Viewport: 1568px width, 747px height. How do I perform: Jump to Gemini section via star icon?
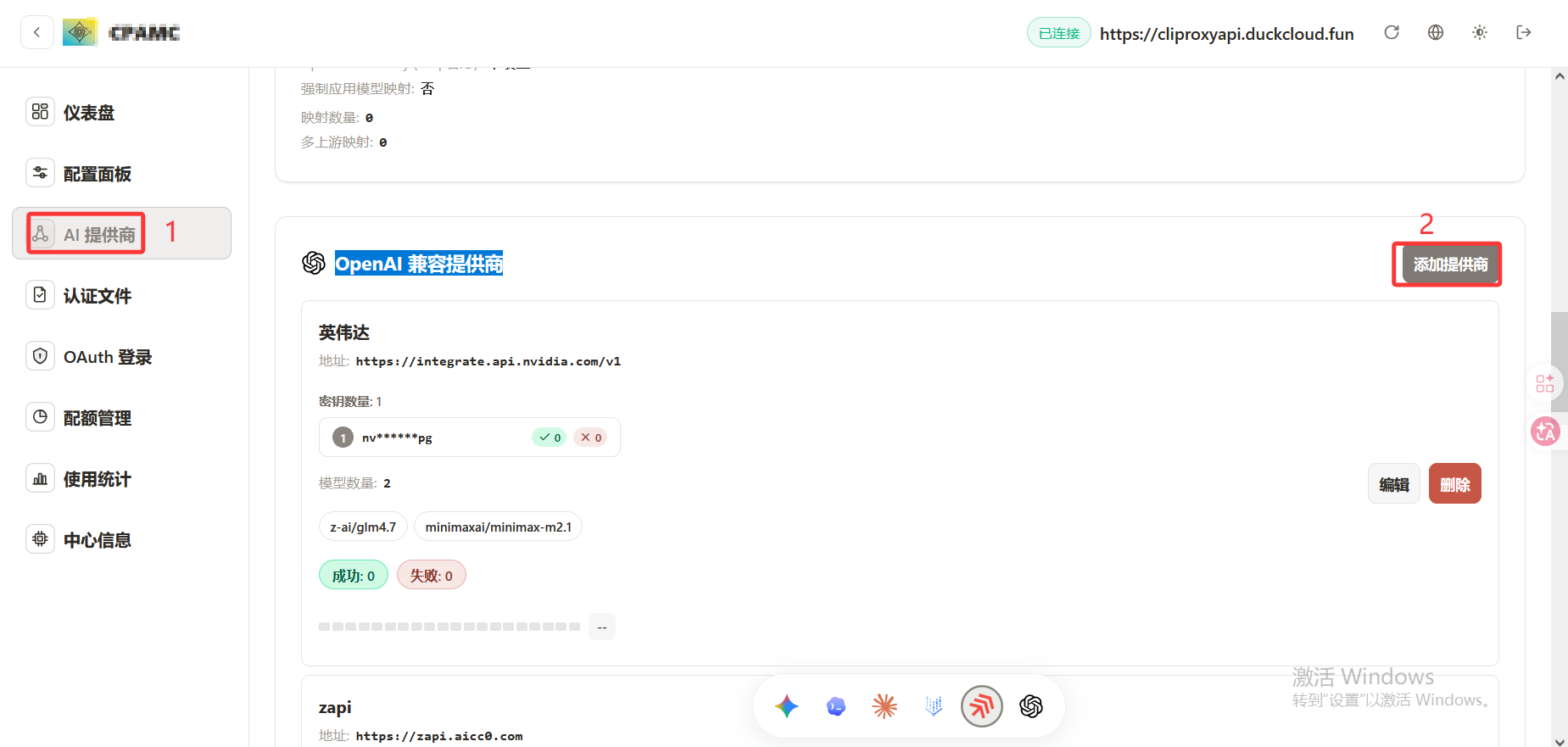pos(787,706)
